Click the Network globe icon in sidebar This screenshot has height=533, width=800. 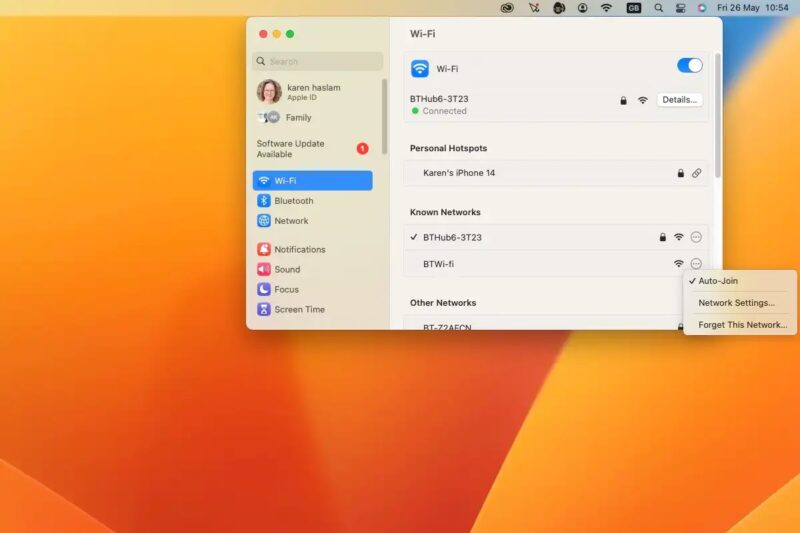click(x=264, y=221)
